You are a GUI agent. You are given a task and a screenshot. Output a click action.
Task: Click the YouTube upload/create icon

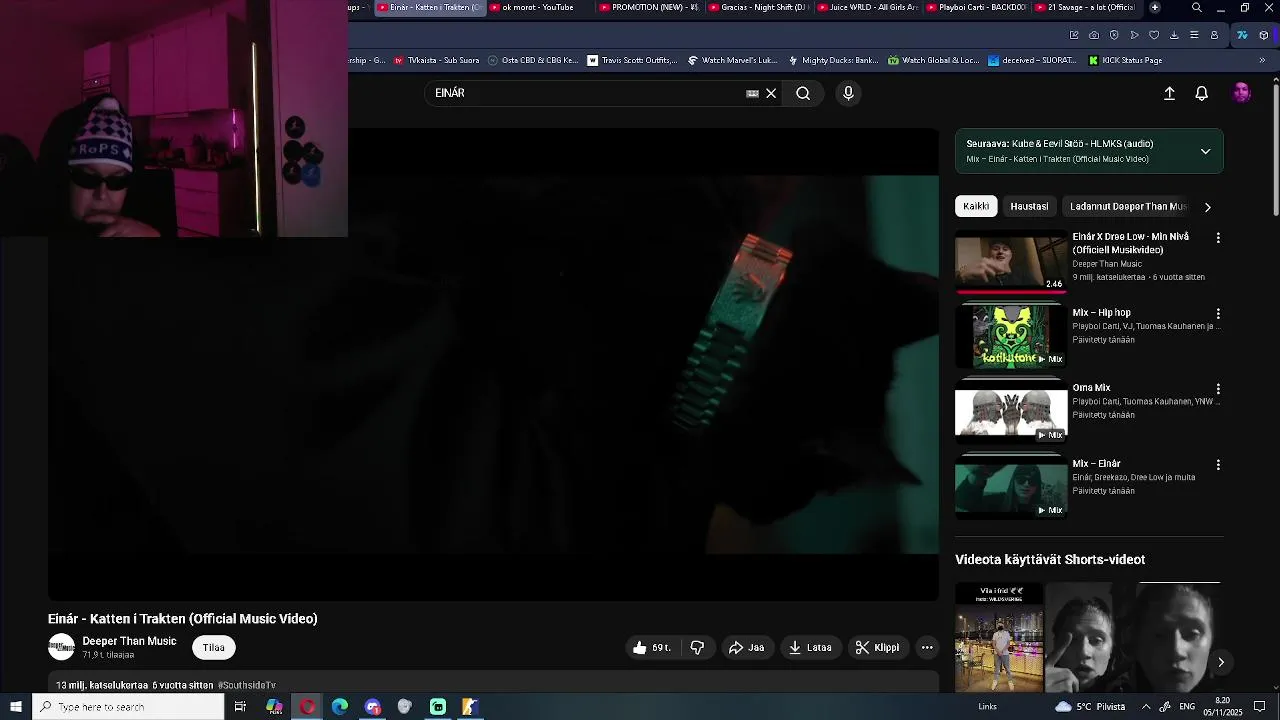coord(1169,93)
